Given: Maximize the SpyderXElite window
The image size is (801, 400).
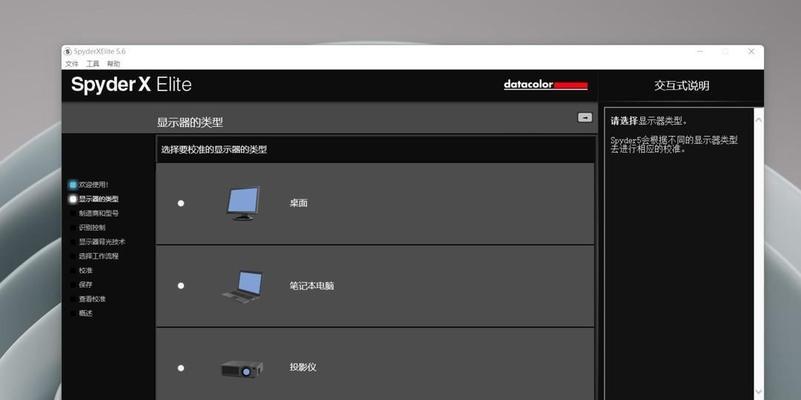Looking at the screenshot, I should click(x=725, y=52).
